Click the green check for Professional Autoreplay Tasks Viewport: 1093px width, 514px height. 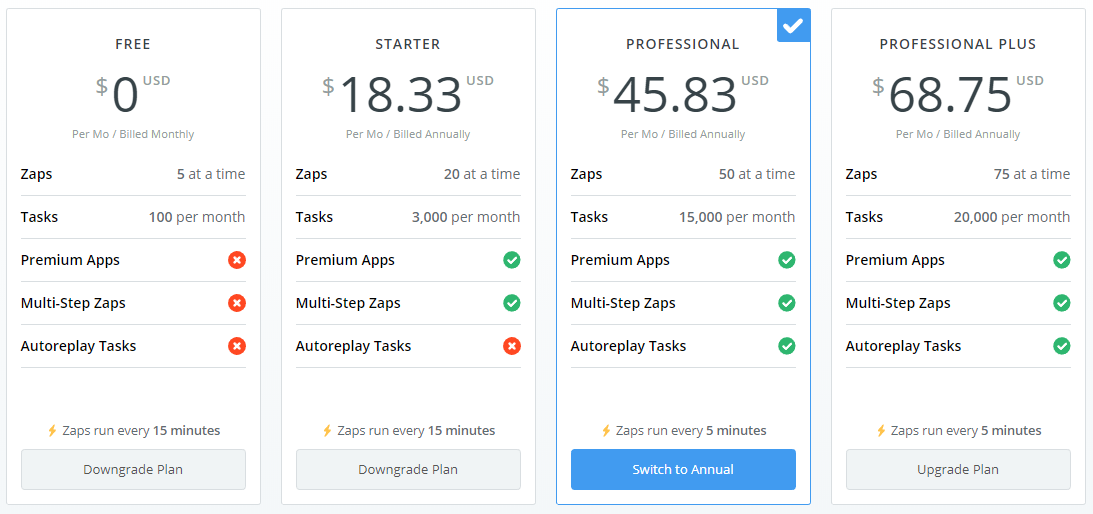tap(787, 346)
